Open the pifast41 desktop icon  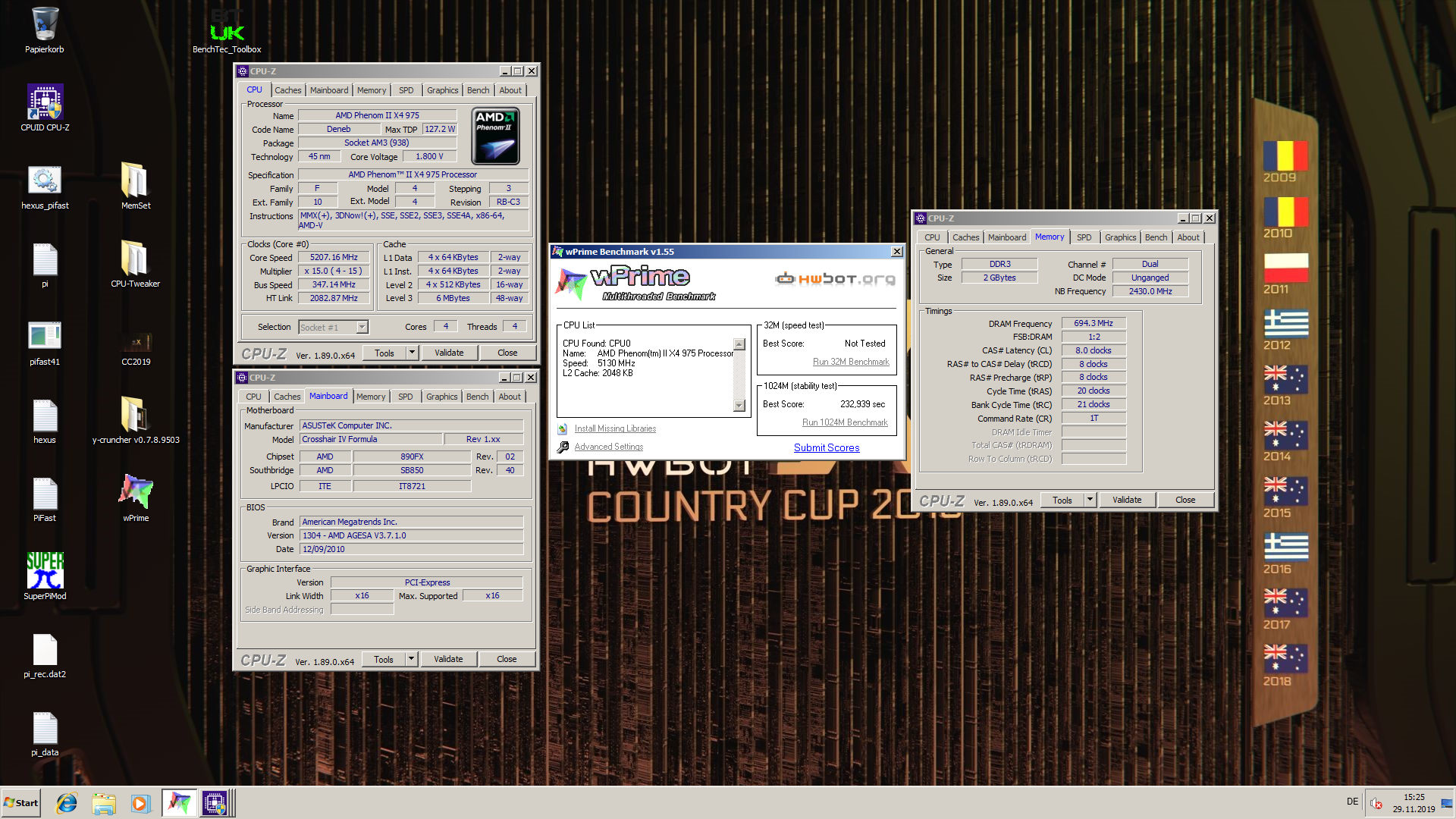tap(45, 344)
